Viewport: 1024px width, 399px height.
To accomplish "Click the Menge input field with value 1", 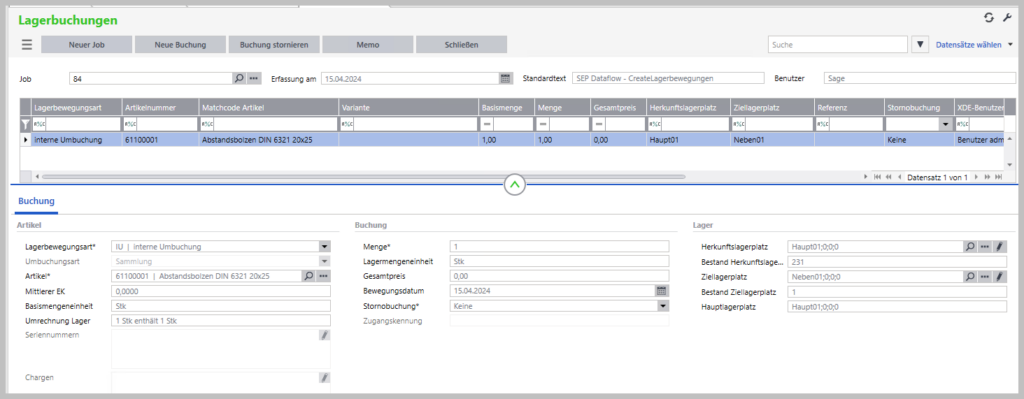I will point(559,247).
